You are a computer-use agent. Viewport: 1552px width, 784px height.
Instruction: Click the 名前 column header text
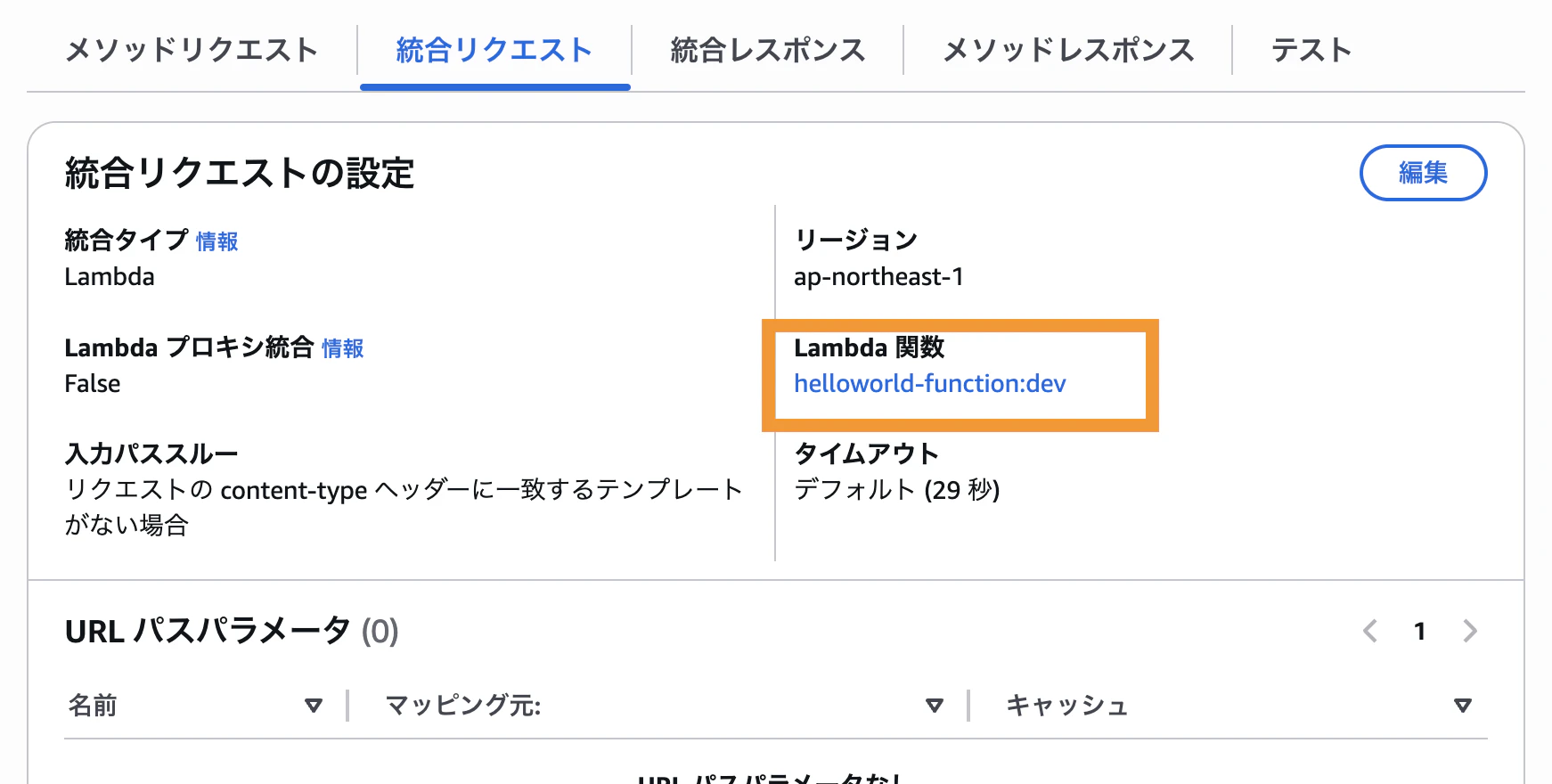(x=93, y=706)
